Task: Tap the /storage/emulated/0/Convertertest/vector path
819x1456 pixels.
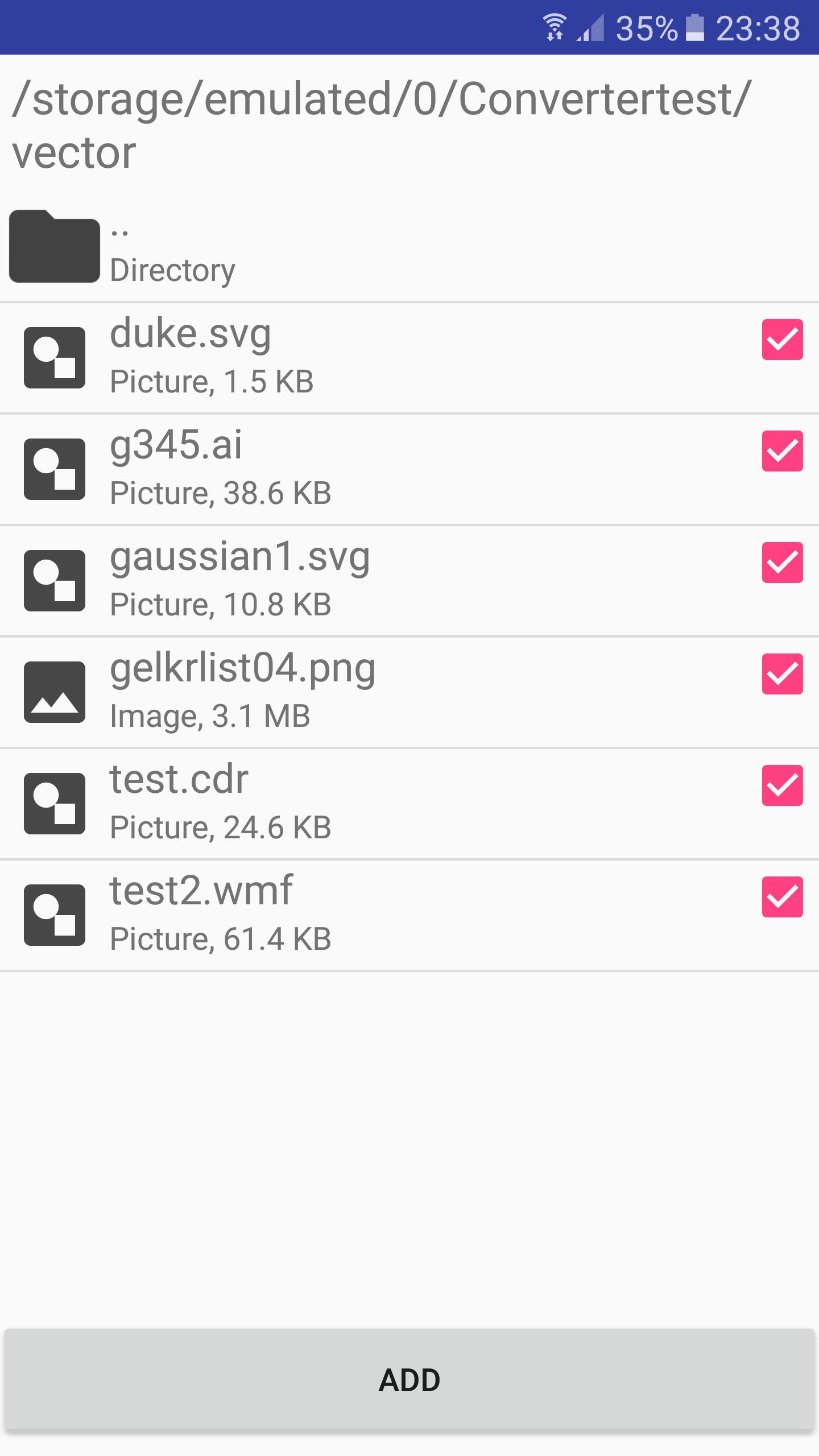Action: click(x=381, y=125)
